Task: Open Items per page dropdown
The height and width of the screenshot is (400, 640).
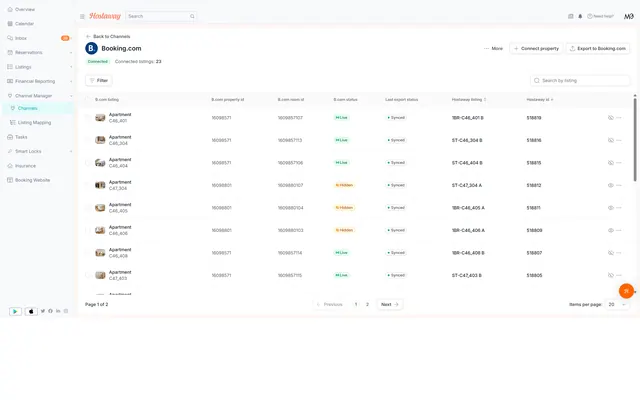Action: click(x=617, y=304)
